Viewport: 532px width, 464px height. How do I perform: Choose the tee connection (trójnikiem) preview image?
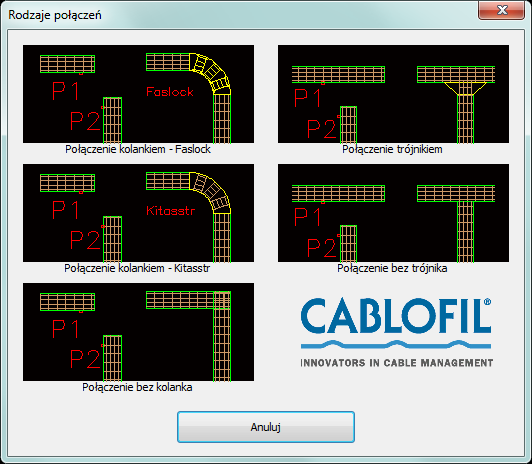[393, 94]
